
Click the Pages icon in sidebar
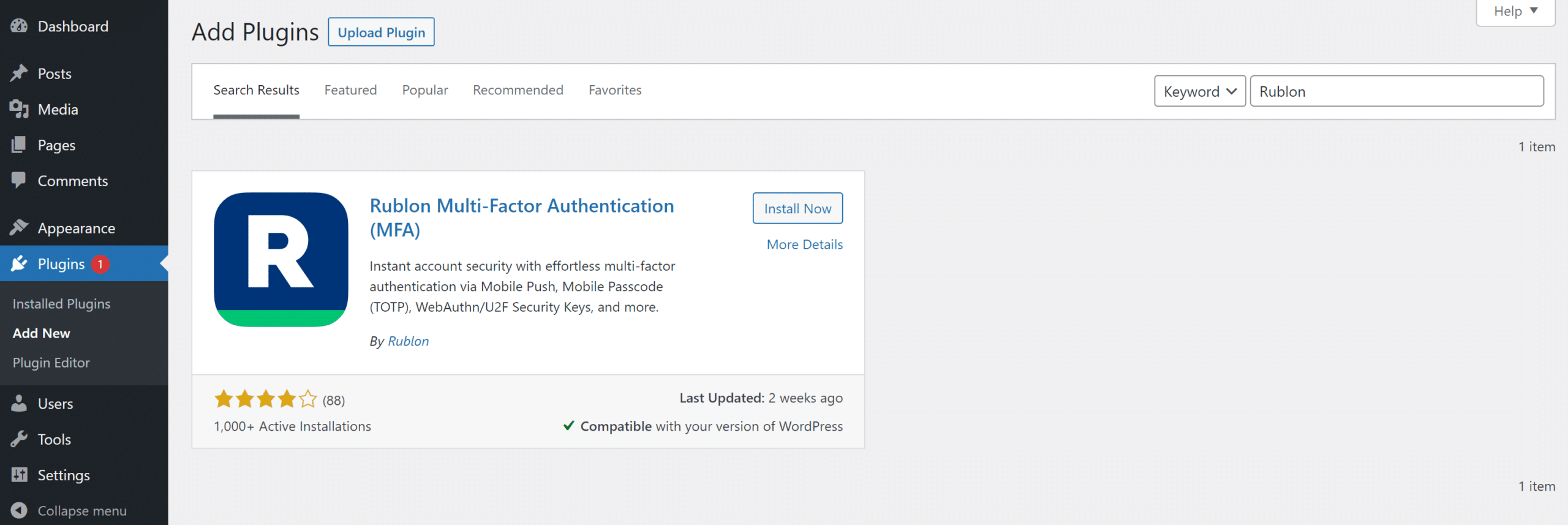pos(19,145)
